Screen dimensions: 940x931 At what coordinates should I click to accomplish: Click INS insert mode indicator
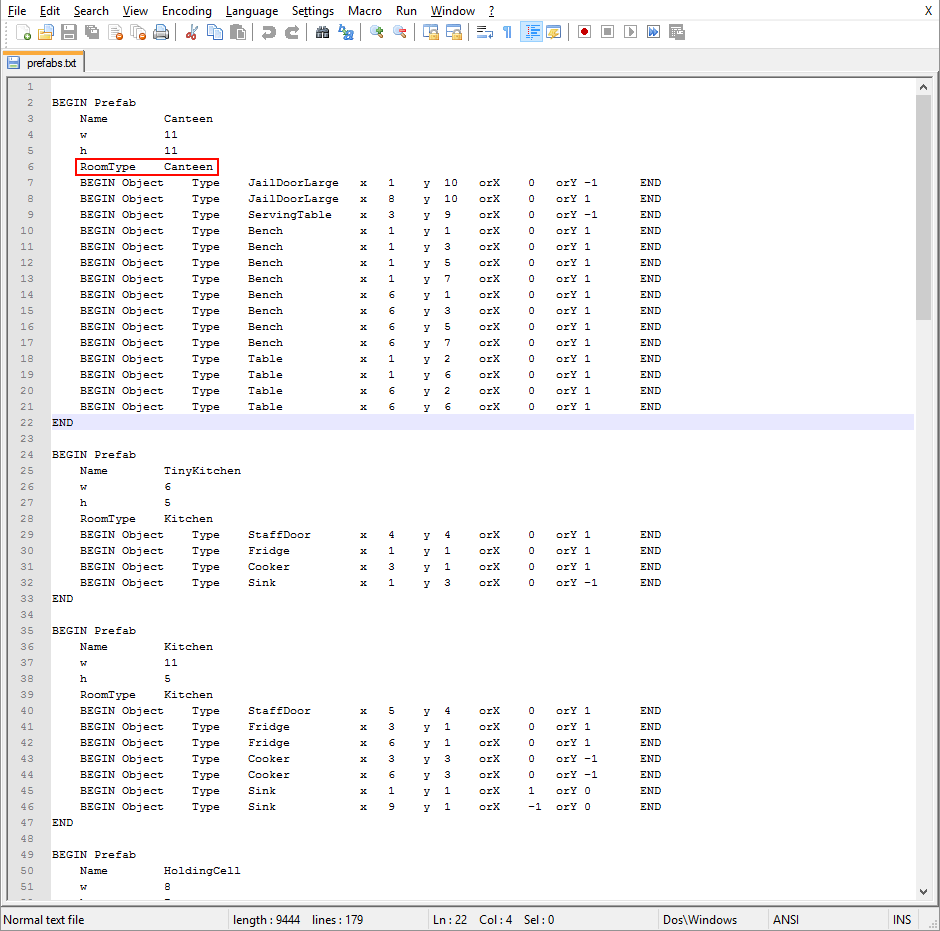[902, 920]
